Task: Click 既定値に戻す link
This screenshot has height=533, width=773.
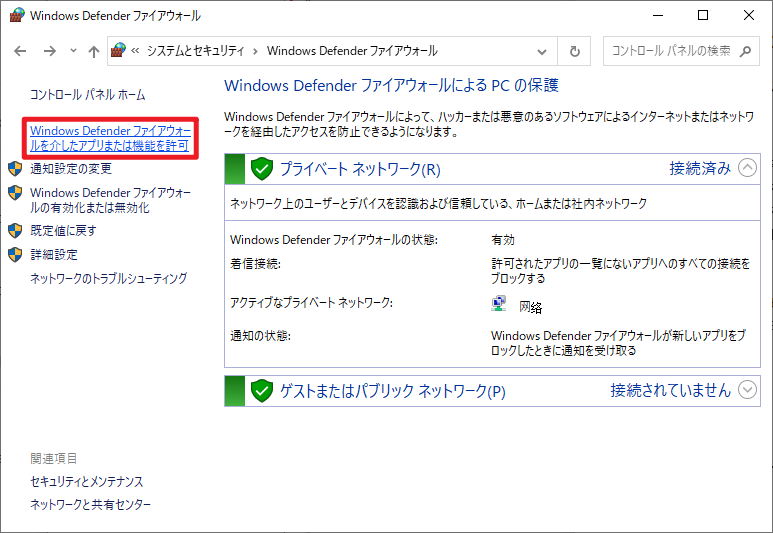Action: 63,230
